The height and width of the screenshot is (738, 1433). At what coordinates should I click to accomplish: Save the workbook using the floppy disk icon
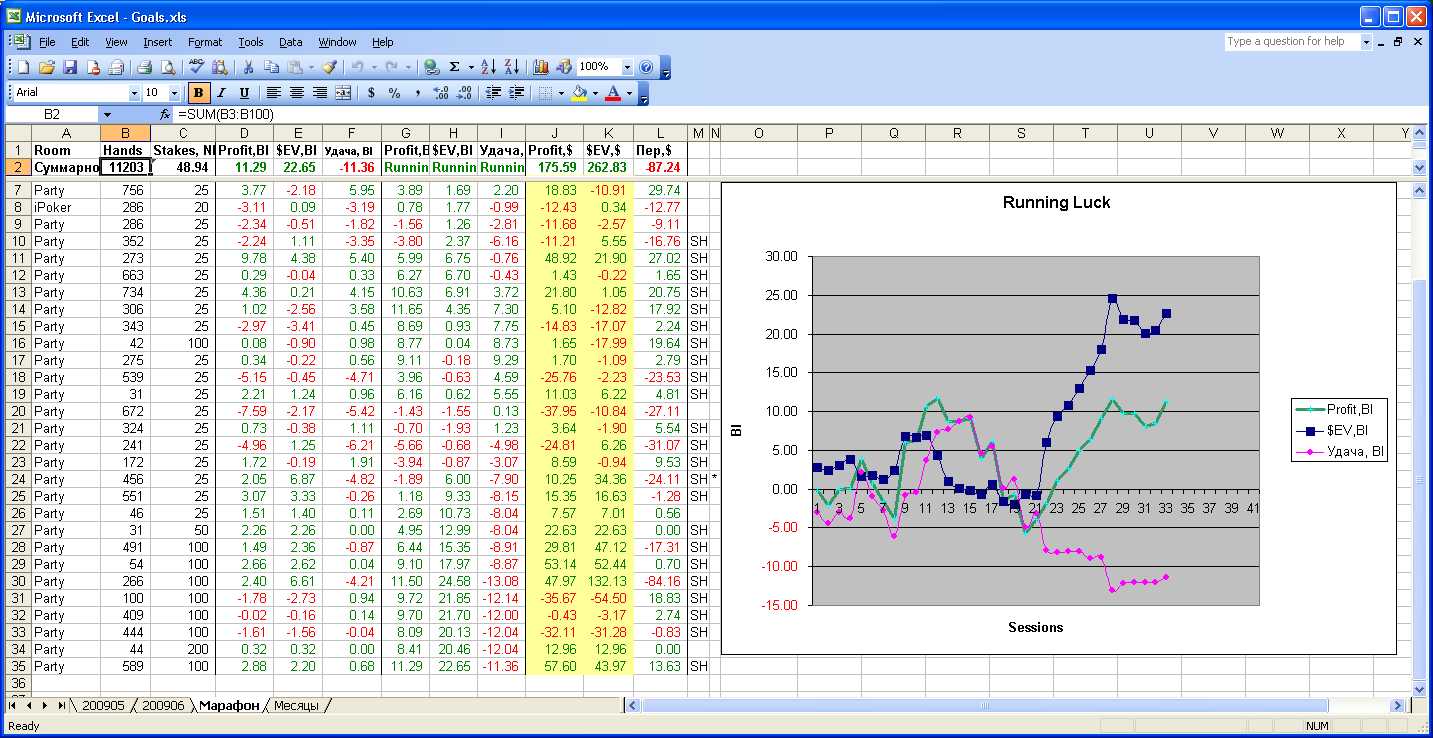[70, 67]
